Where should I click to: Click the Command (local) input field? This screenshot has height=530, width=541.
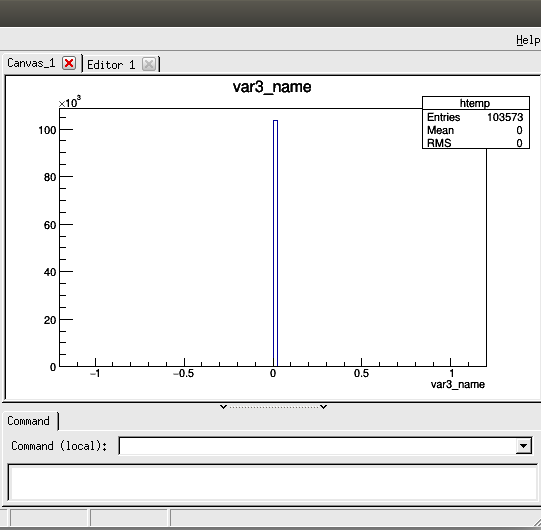[317, 446]
